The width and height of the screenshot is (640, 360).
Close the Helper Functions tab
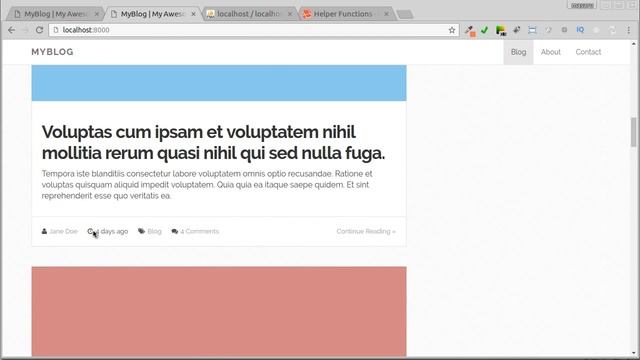[386, 14]
